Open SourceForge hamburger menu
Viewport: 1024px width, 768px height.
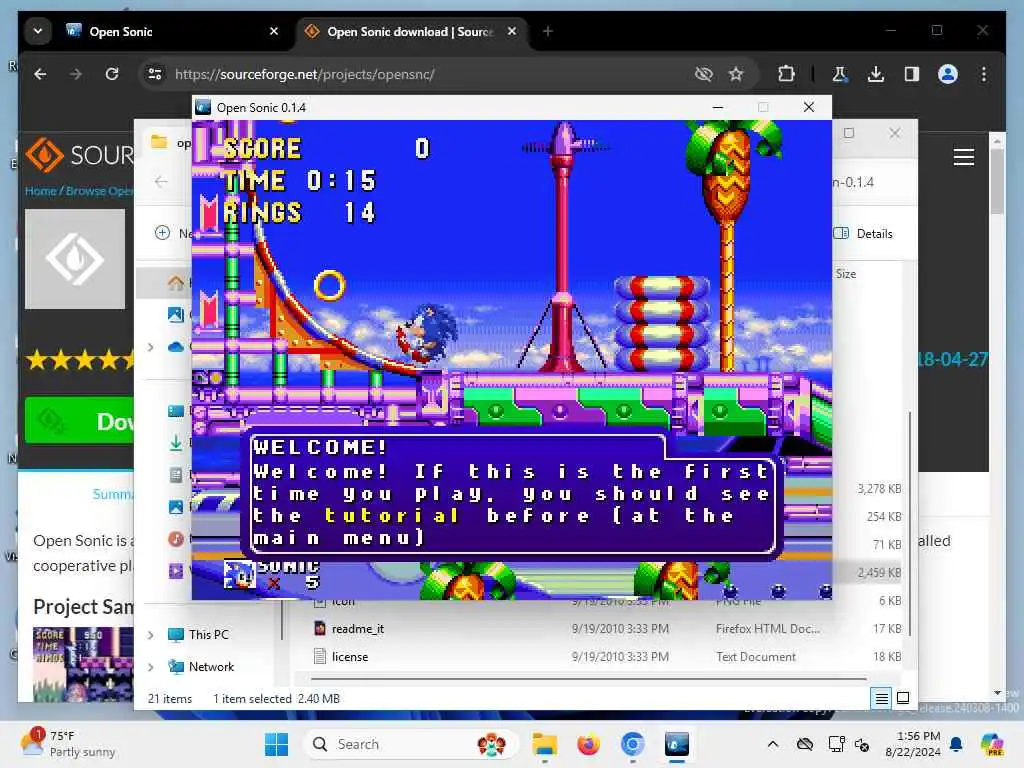click(x=964, y=157)
